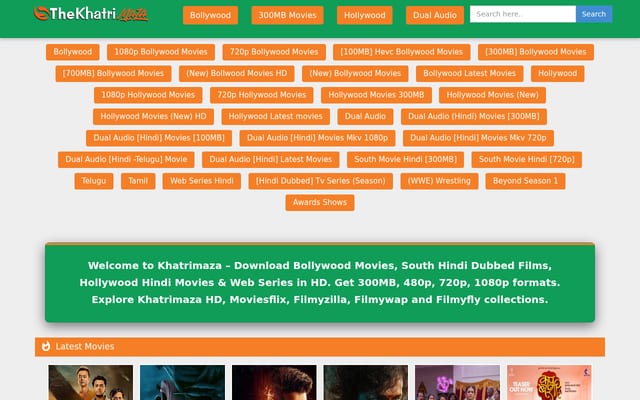This screenshot has width=640, height=400.
Task: Open South Movie Hindi [720p] category
Action: [527, 160]
